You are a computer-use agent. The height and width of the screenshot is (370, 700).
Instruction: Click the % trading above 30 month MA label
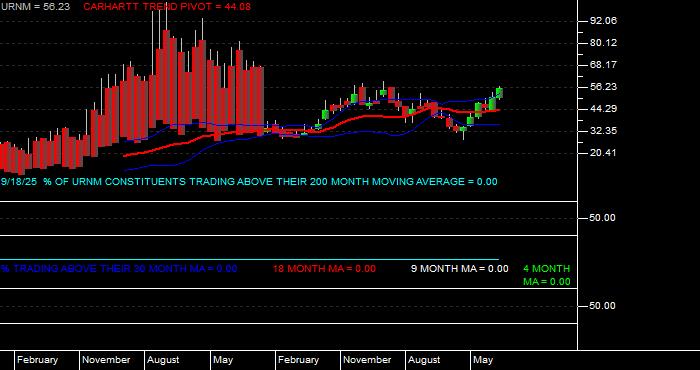pyautogui.click(x=118, y=269)
